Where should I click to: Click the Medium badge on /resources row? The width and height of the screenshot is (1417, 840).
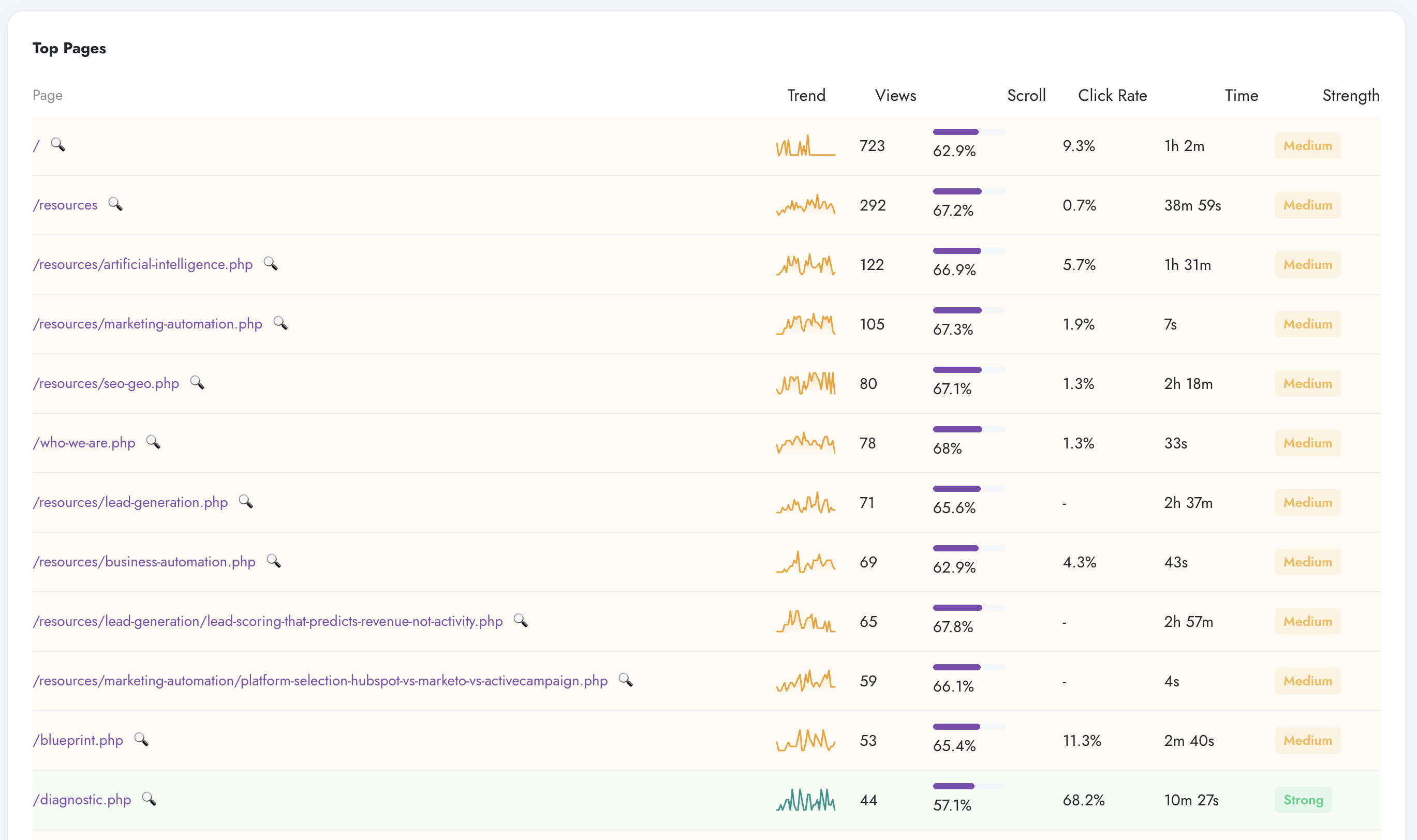click(1308, 205)
